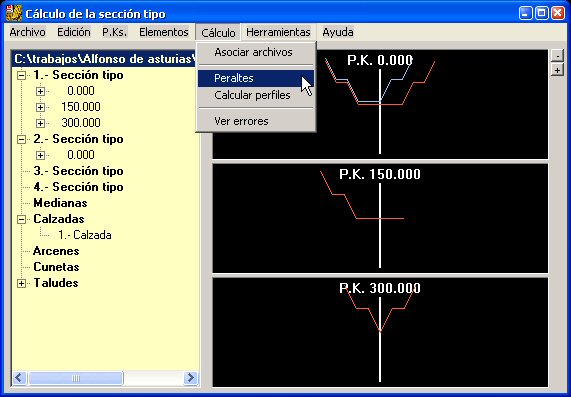Select Ver errores menu entry

tap(256, 121)
